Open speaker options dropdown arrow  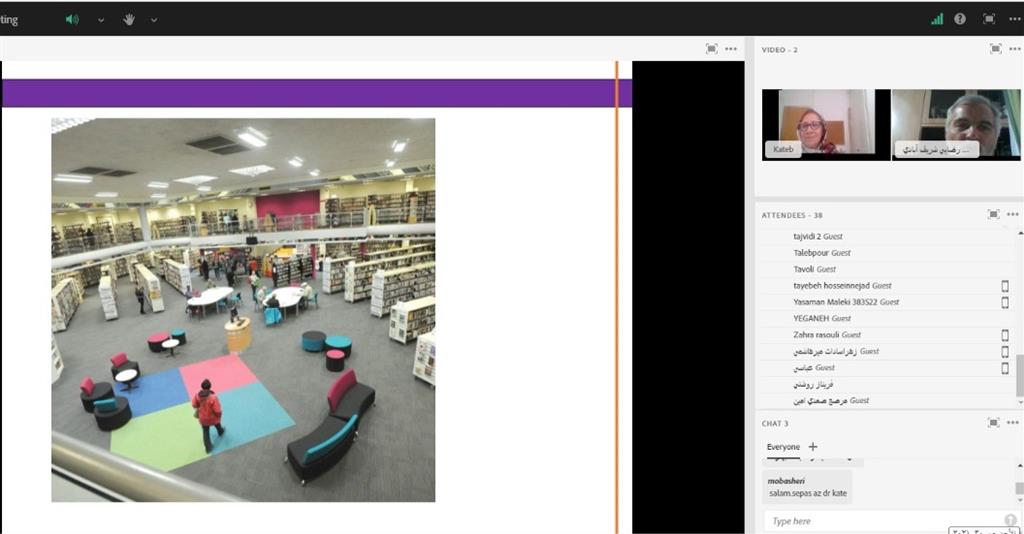101,20
